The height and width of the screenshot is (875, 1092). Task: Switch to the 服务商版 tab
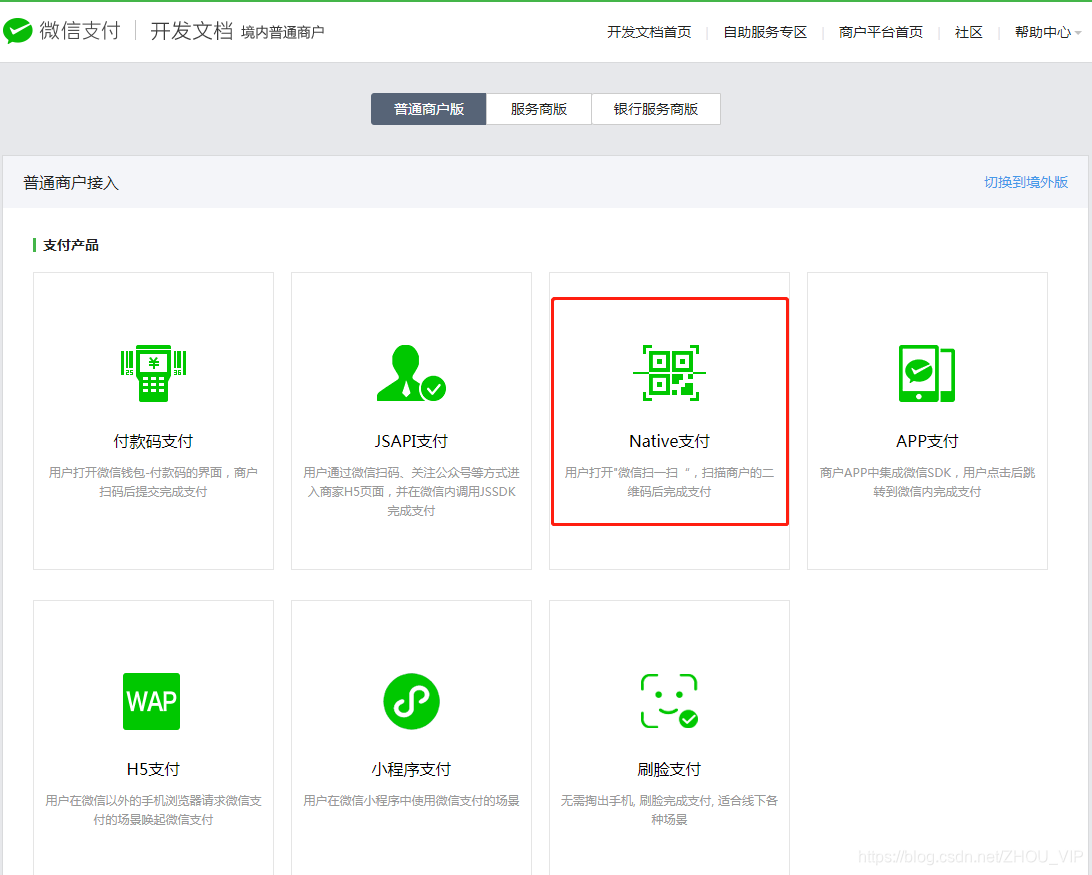(538, 109)
